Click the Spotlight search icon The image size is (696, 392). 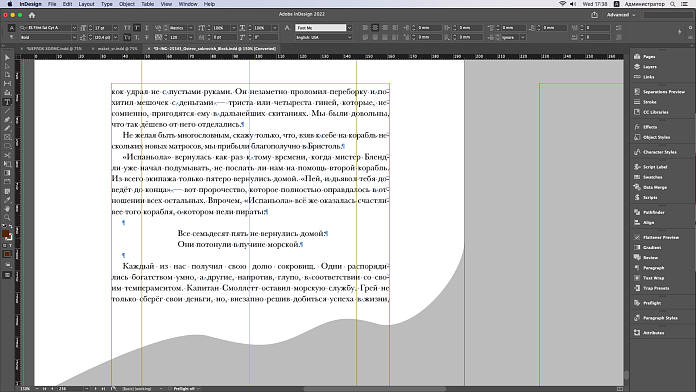pyautogui.click(x=673, y=4)
